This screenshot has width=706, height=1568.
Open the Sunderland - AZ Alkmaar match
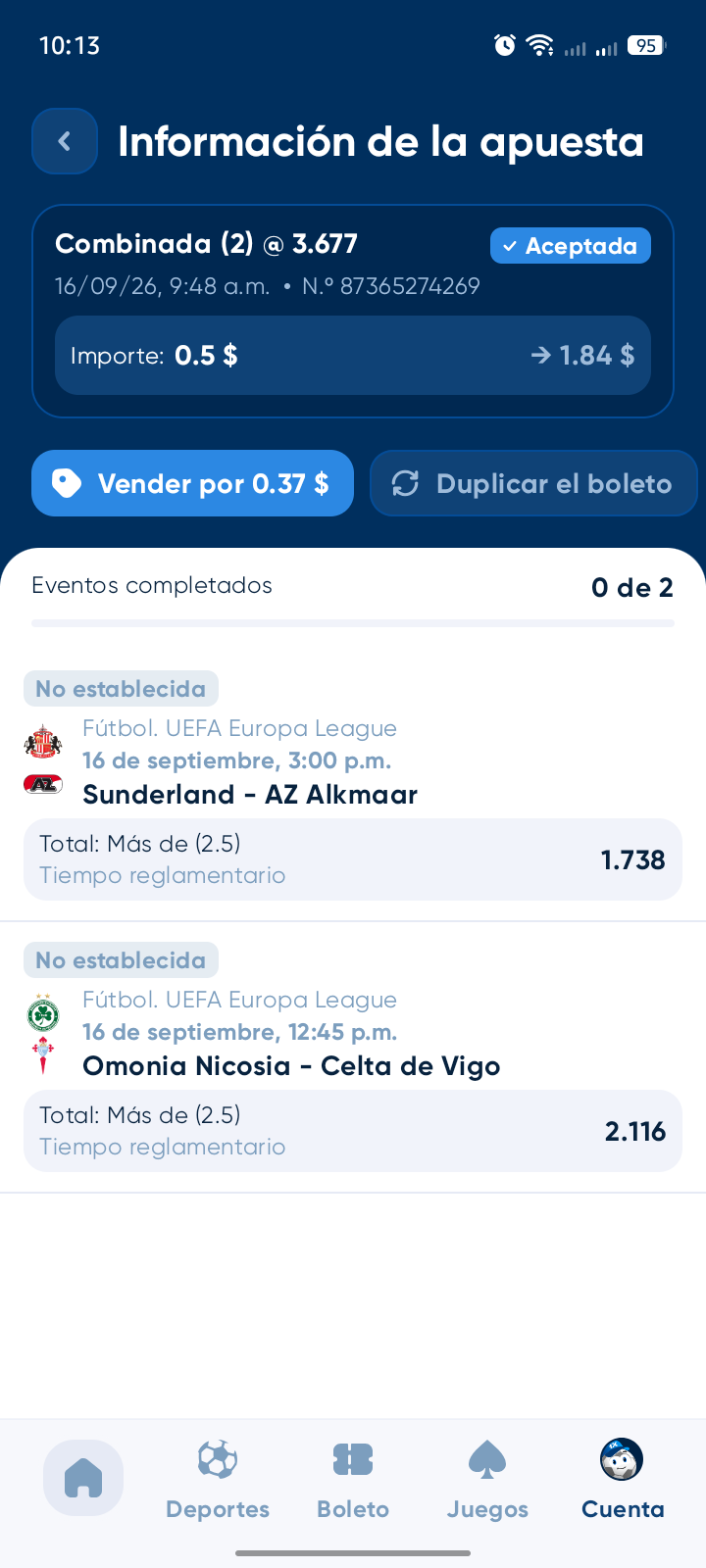tap(250, 795)
